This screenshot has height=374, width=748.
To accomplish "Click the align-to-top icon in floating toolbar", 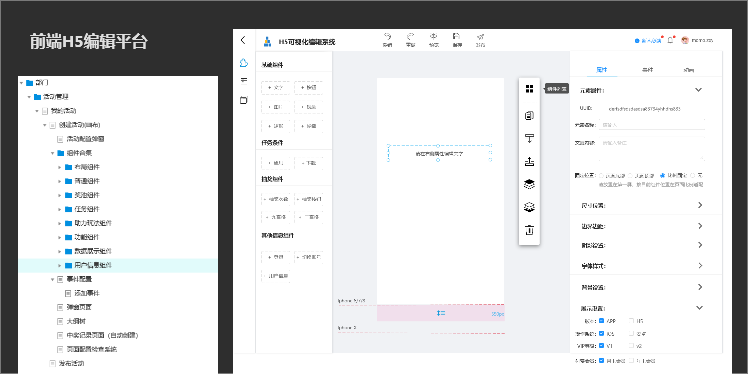I will pos(529,138).
